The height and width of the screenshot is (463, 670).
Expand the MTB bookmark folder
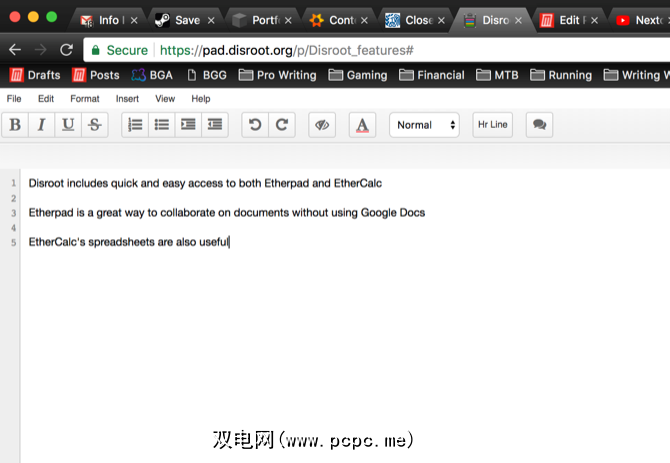click(497, 75)
